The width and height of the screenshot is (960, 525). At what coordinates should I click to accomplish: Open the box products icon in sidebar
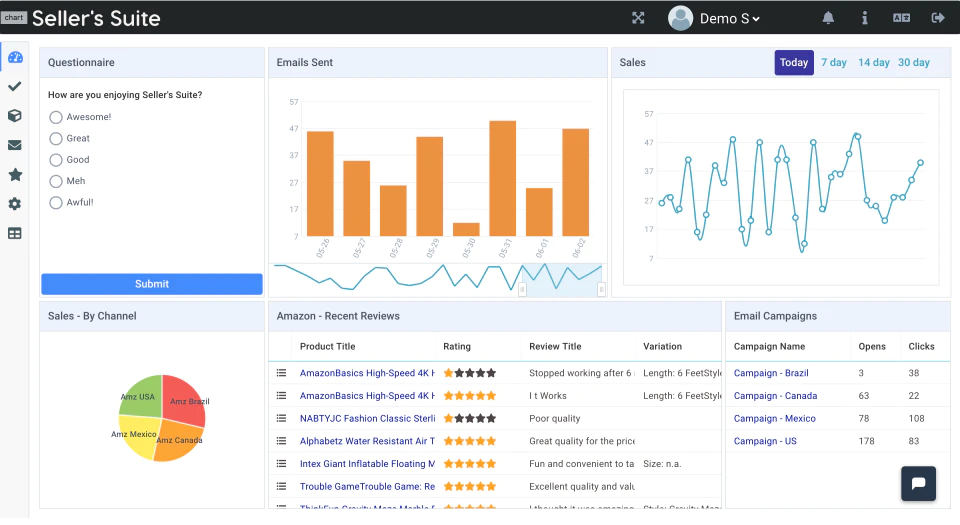tap(15, 116)
